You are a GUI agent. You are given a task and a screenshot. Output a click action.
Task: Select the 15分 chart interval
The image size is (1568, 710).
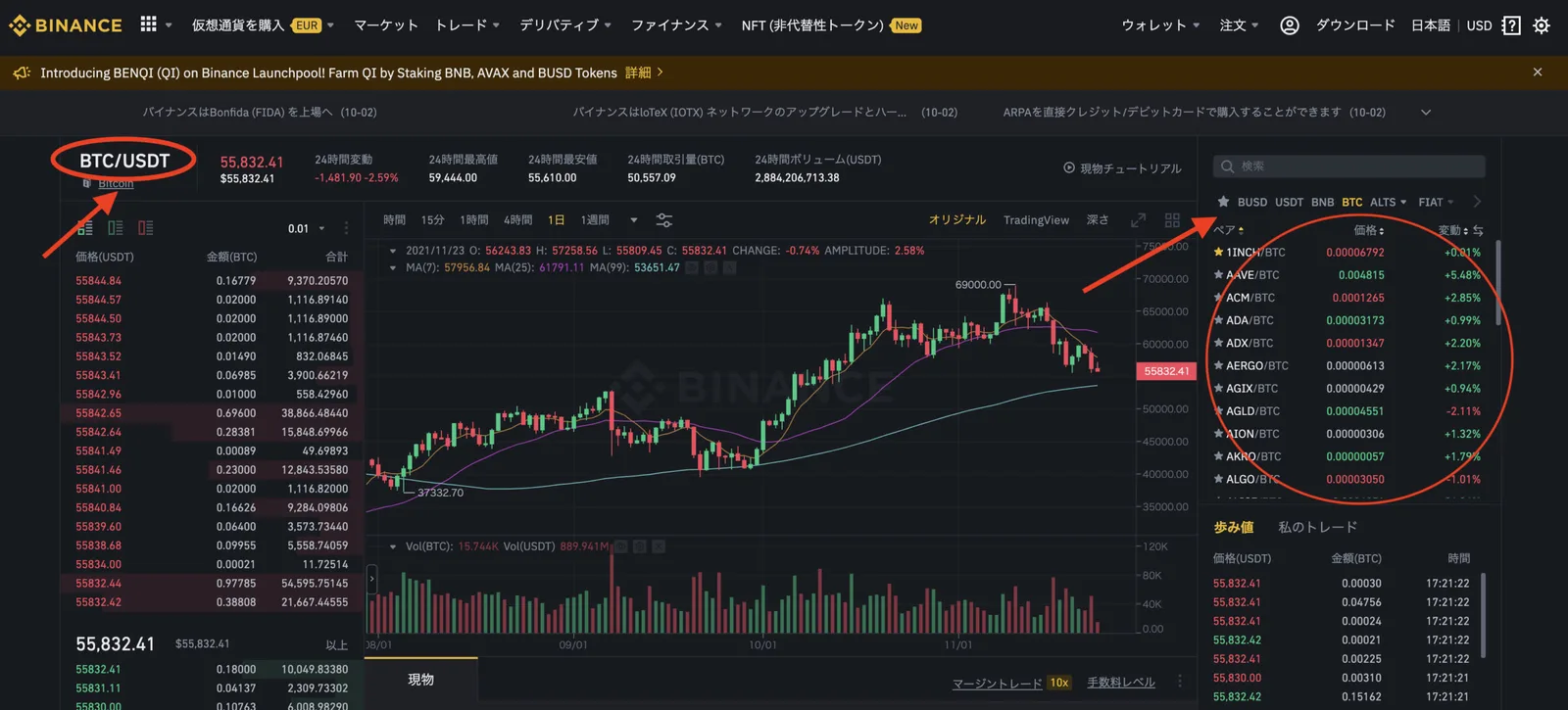[432, 220]
